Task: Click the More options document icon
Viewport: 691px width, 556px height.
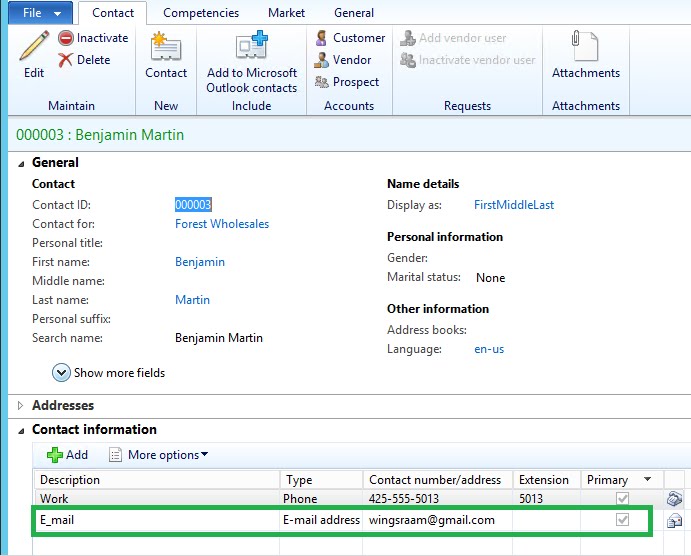Action: [115, 455]
